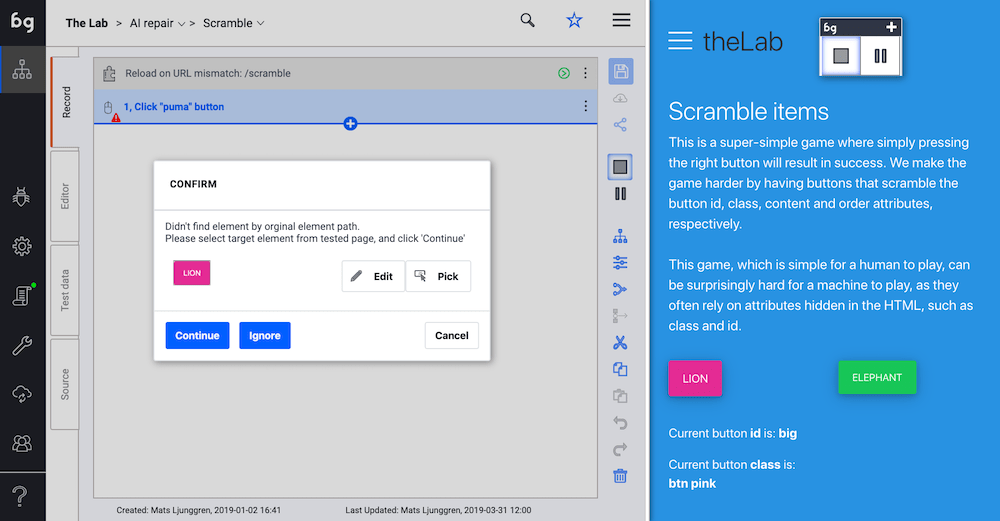Open the cloud sync sidebar icon
Screen dimensions: 1000x521
pyautogui.click(x=22, y=394)
